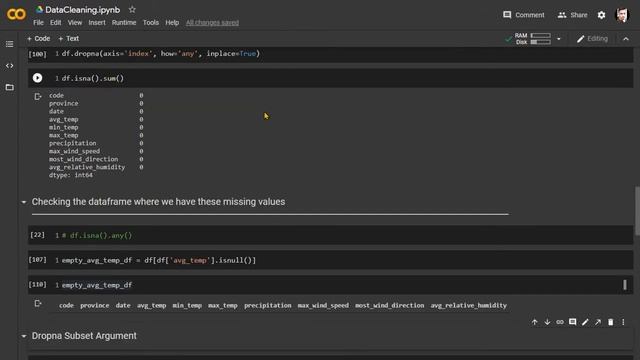Open the Google Drive file icon
Viewport: 640px width, 360px height.
[x=39, y=9]
